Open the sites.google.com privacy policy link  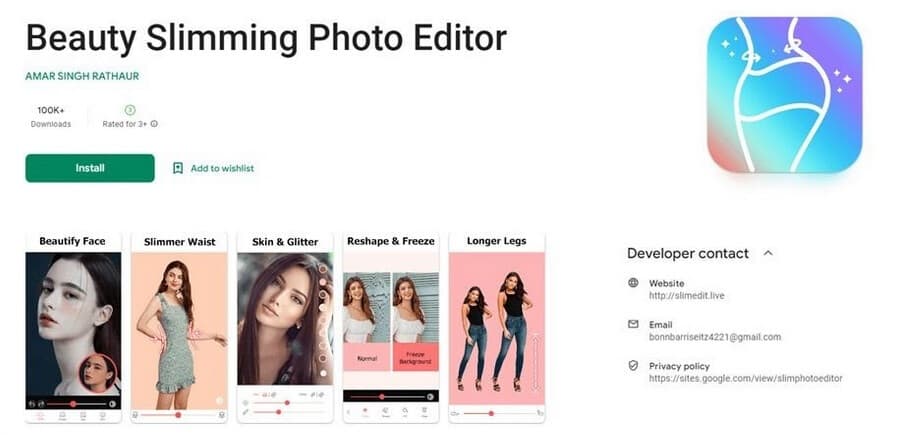tap(746, 379)
